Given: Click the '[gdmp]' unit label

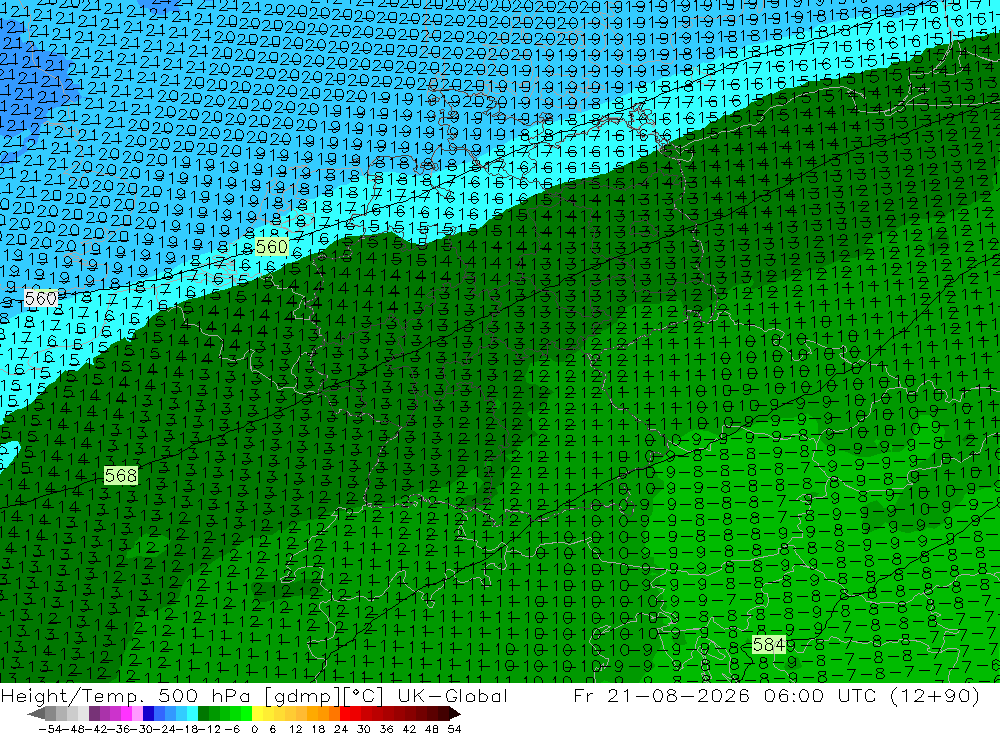Looking at the screenshot, I should pyautogui.click(x=302, y=697).
